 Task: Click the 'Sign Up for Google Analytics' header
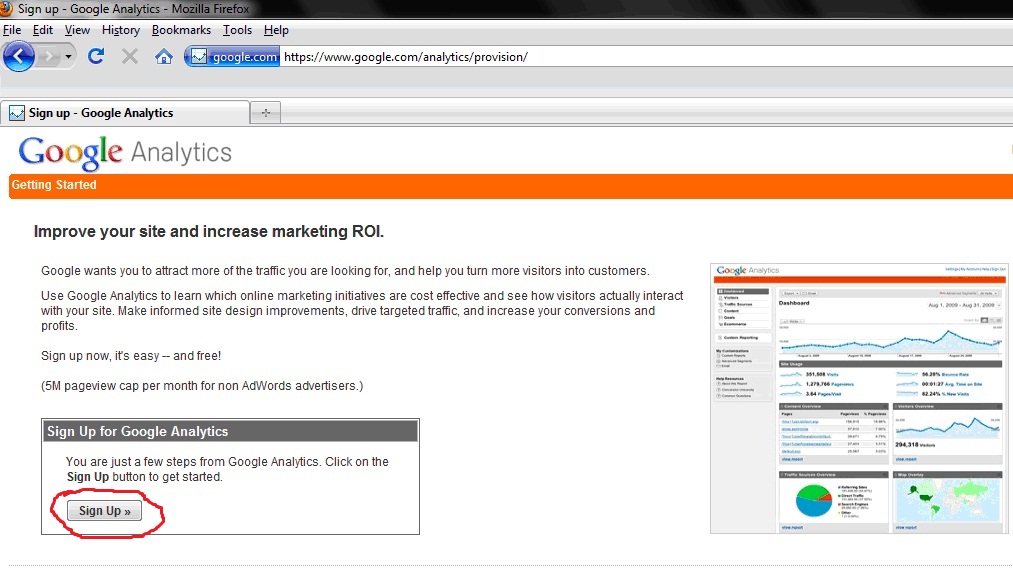coord(231,432)
